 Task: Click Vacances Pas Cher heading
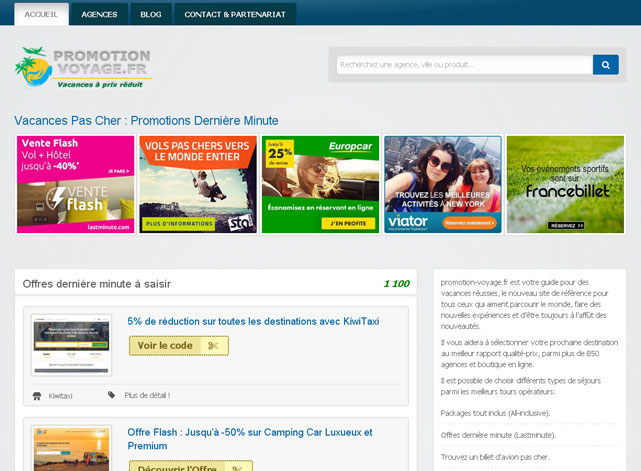pos(146,121)
